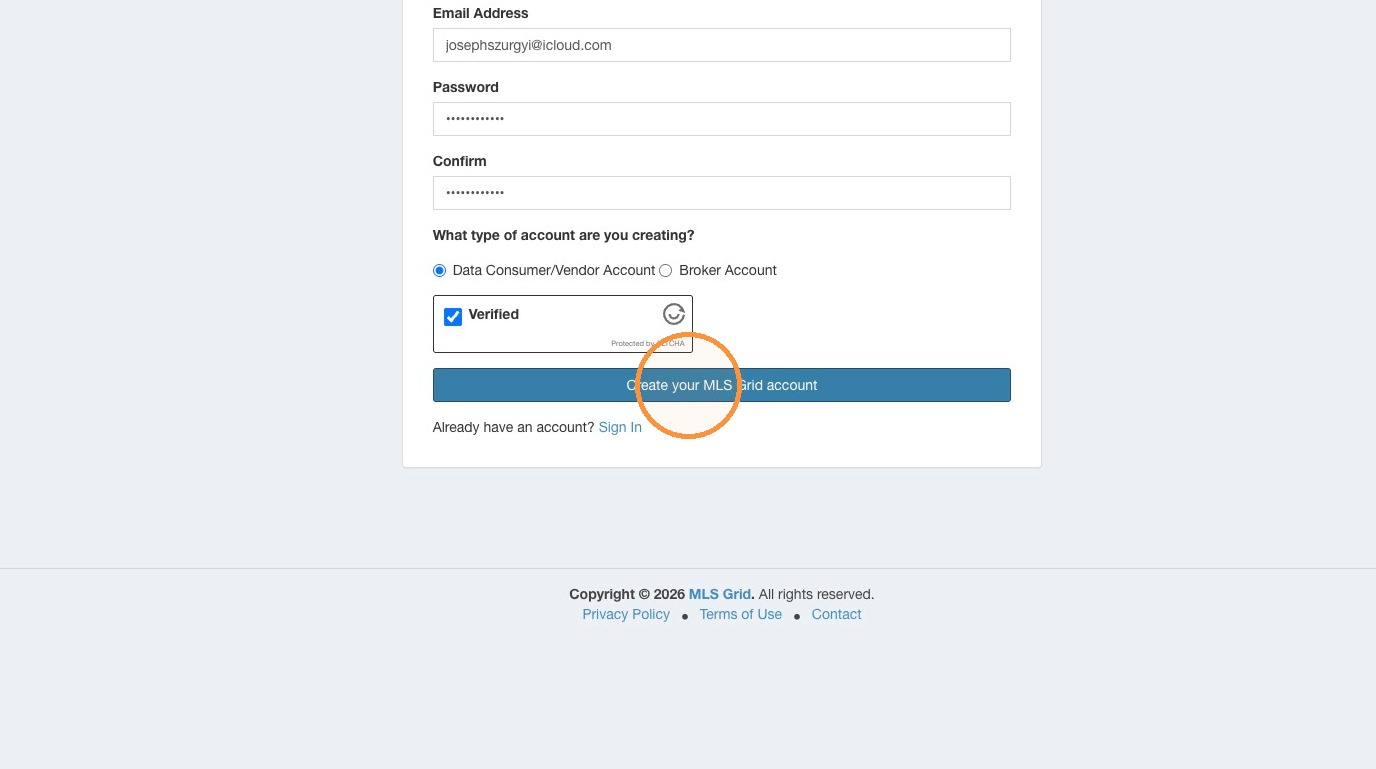This screenshot has height=769, width=1376.
Task: Click the Confirm label text
Action: [460, 161]
